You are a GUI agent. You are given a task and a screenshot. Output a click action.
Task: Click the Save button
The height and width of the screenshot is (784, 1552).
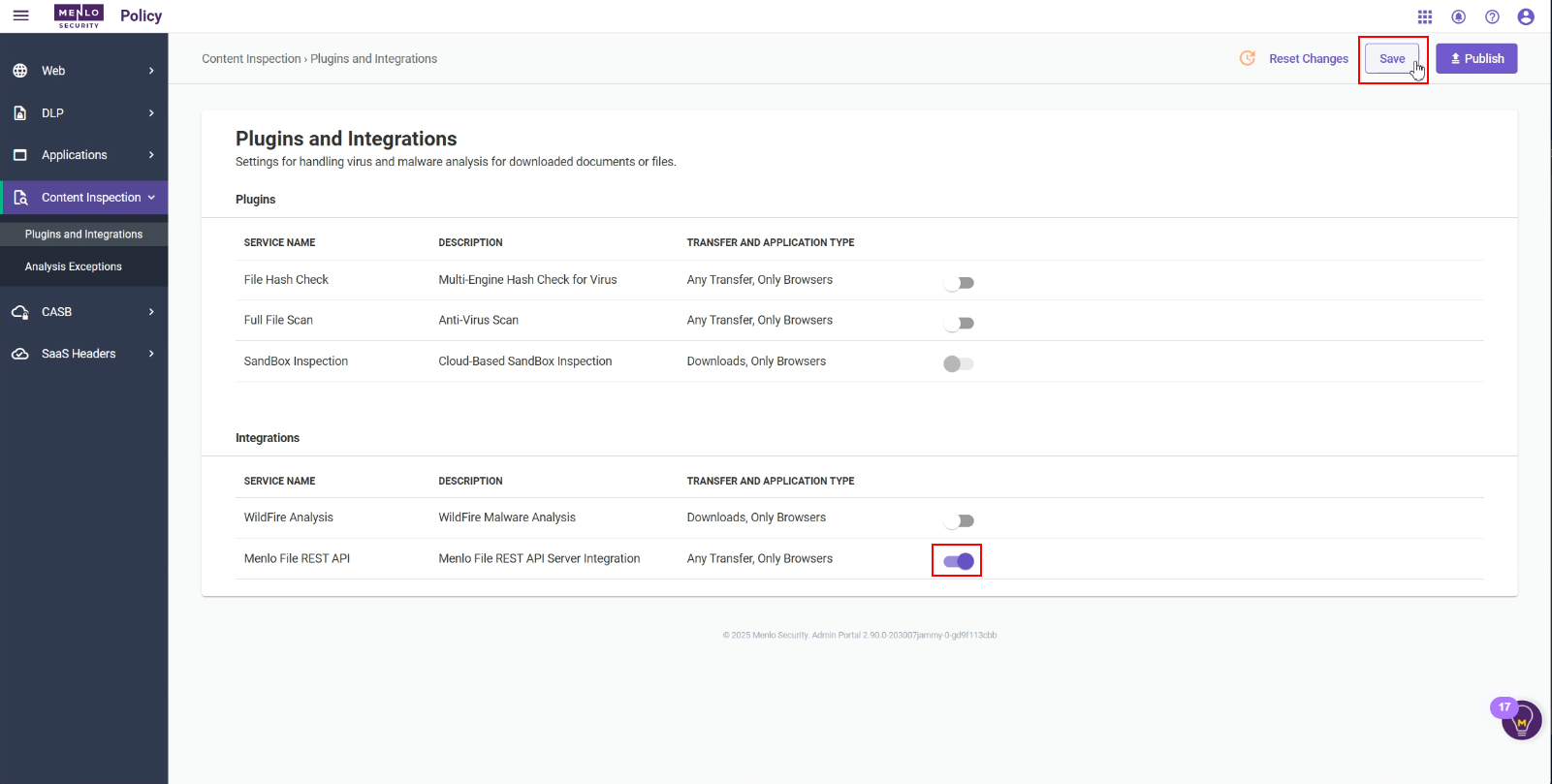(1392, 59)
